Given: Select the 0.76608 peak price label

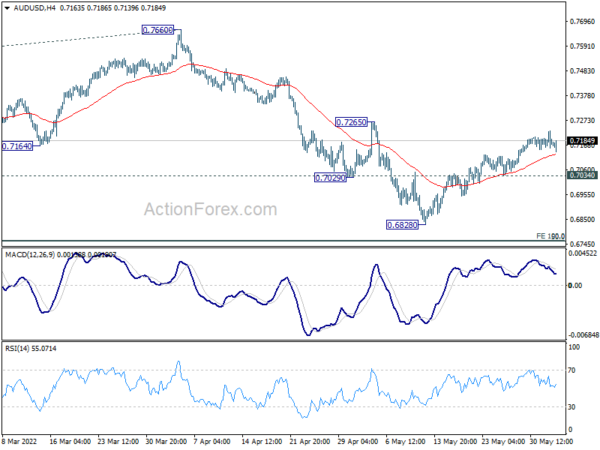Looking at the screenshot, I should point(158,30).
